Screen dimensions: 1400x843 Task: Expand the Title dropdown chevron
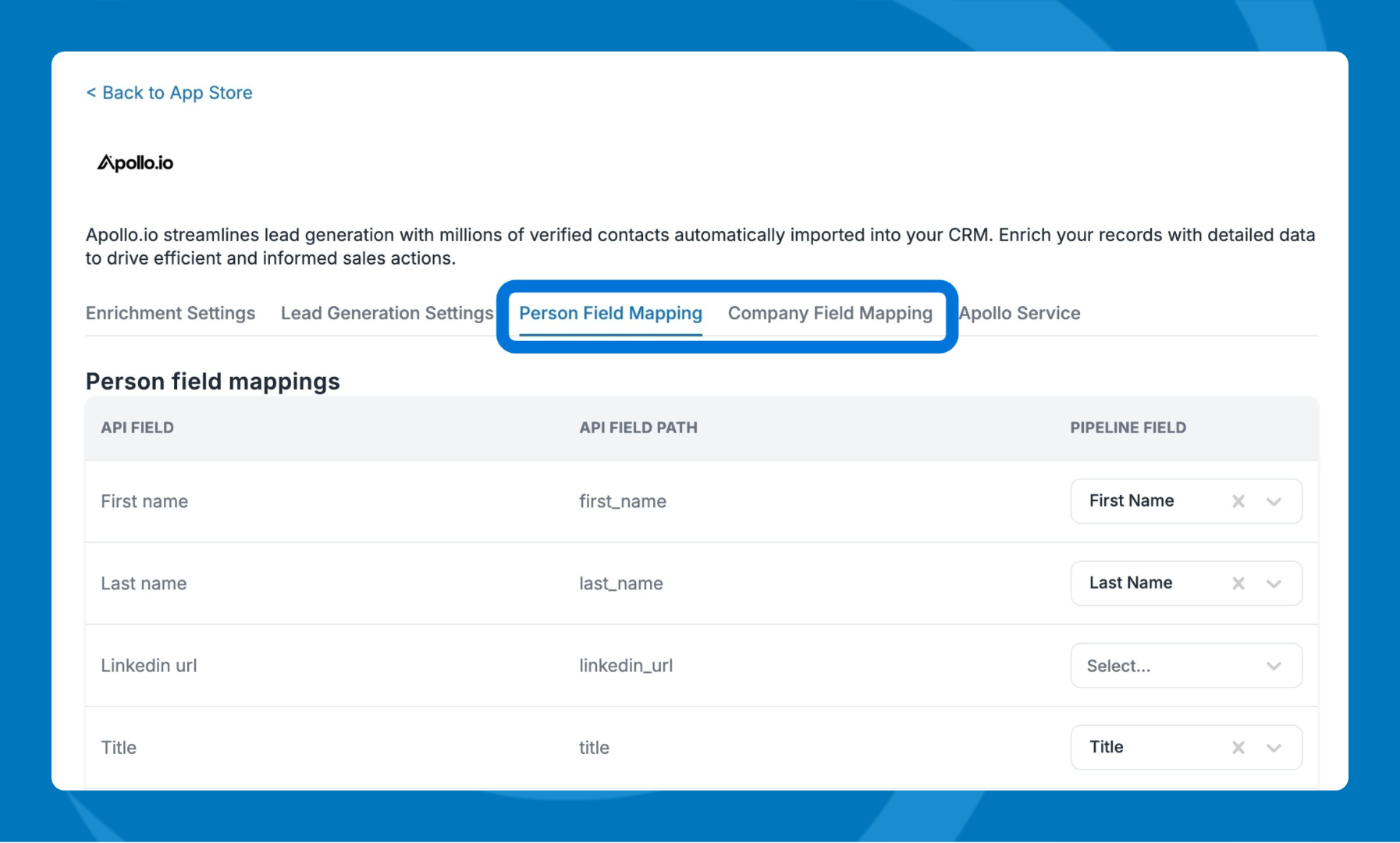point(1274,747)
